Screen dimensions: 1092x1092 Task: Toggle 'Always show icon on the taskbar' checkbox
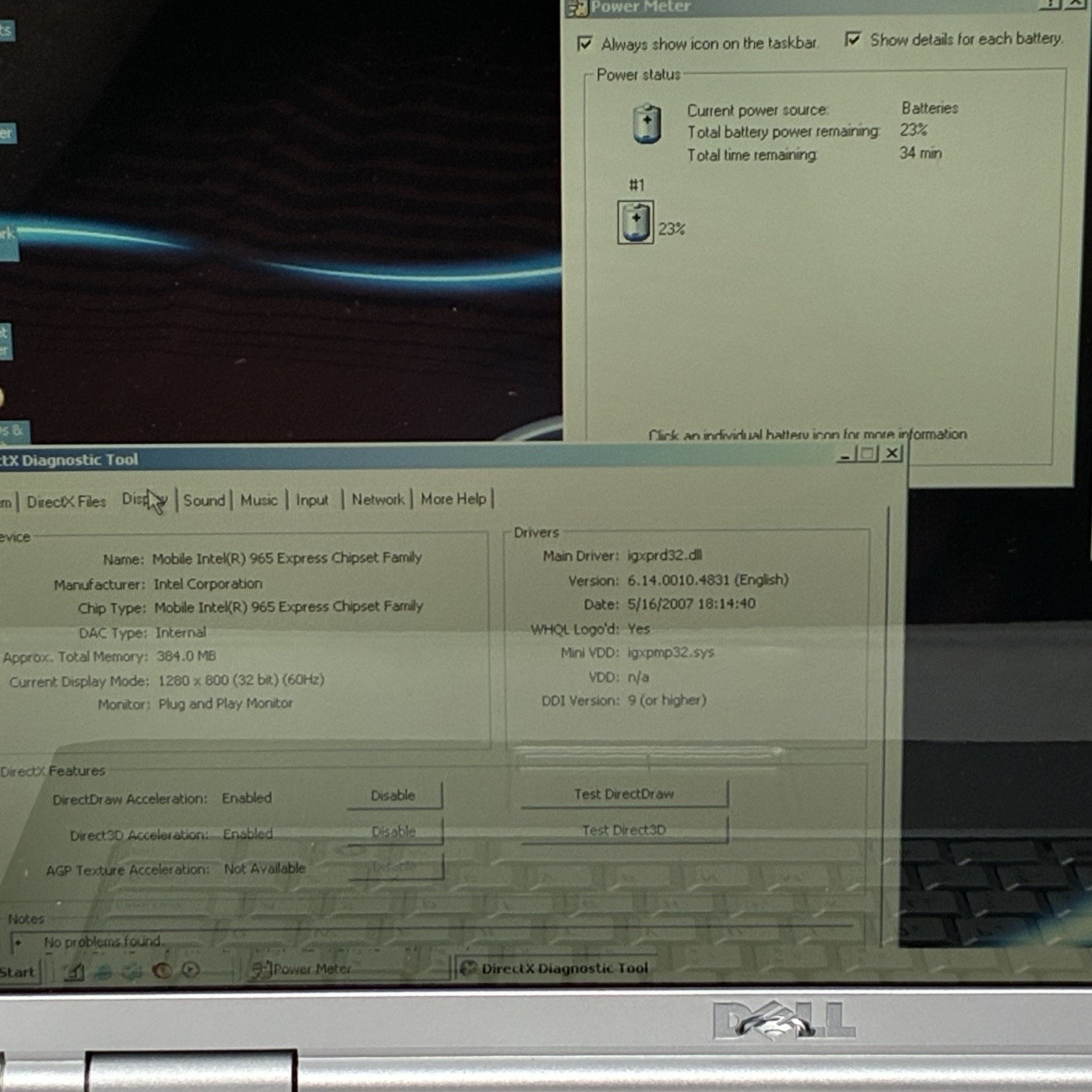click(x=585, y=44)
